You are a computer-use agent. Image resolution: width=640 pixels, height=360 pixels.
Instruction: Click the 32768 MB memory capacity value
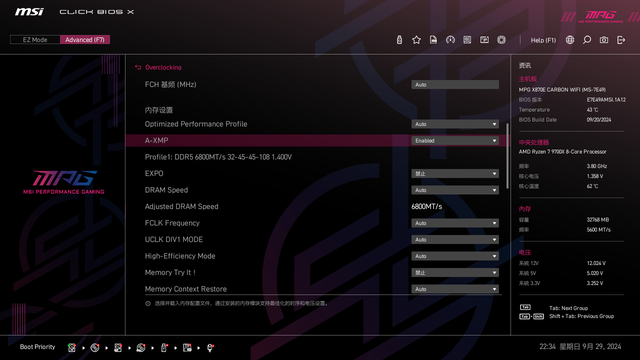click(x=598, y=220)
